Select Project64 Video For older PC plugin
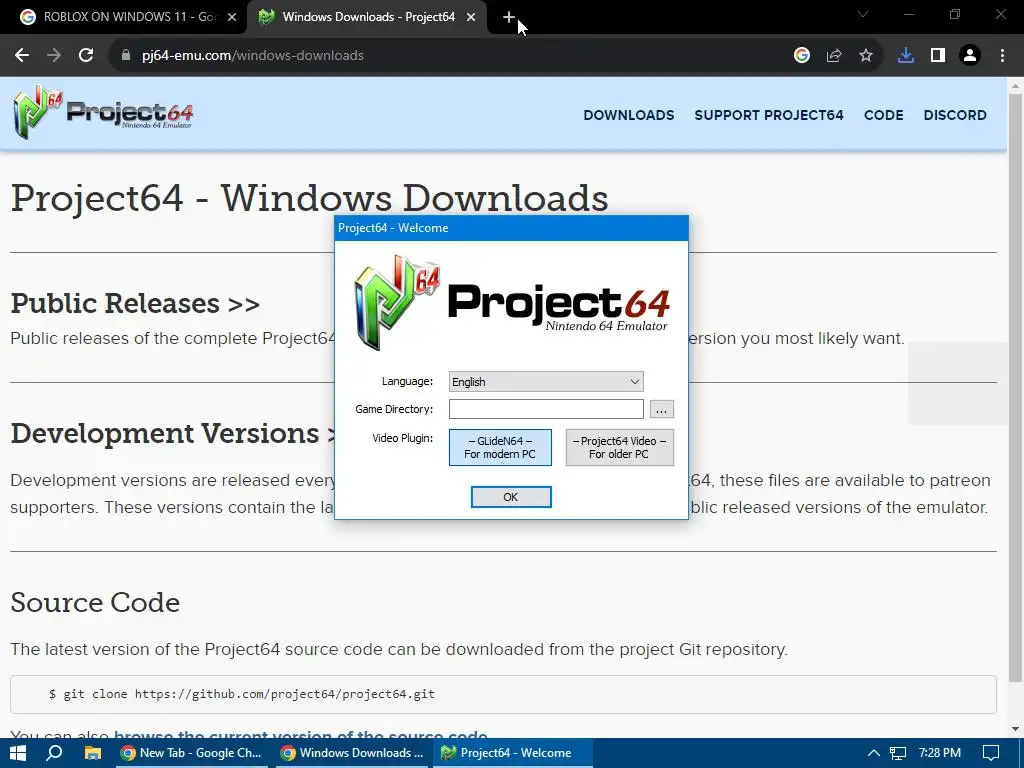The image size is (1024, 768). pyautogui.click(x=619, y=447)
